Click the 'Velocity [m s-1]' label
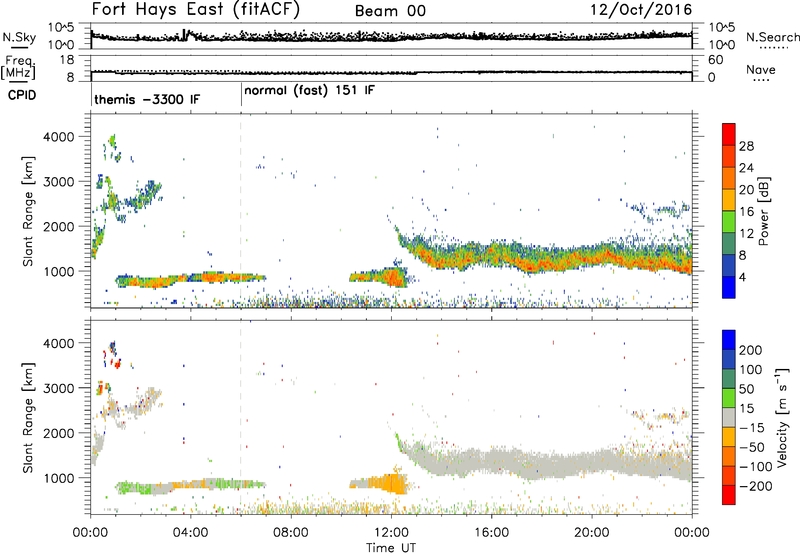Image resolution: width=800 pixels, height=554 pixels. 781,417
